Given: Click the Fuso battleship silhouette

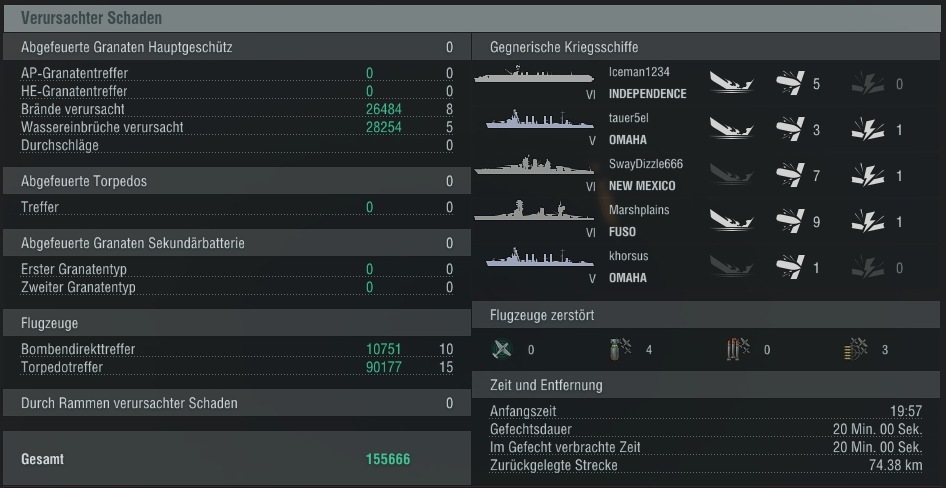Looking at the screenshot, I should (534, 211).
